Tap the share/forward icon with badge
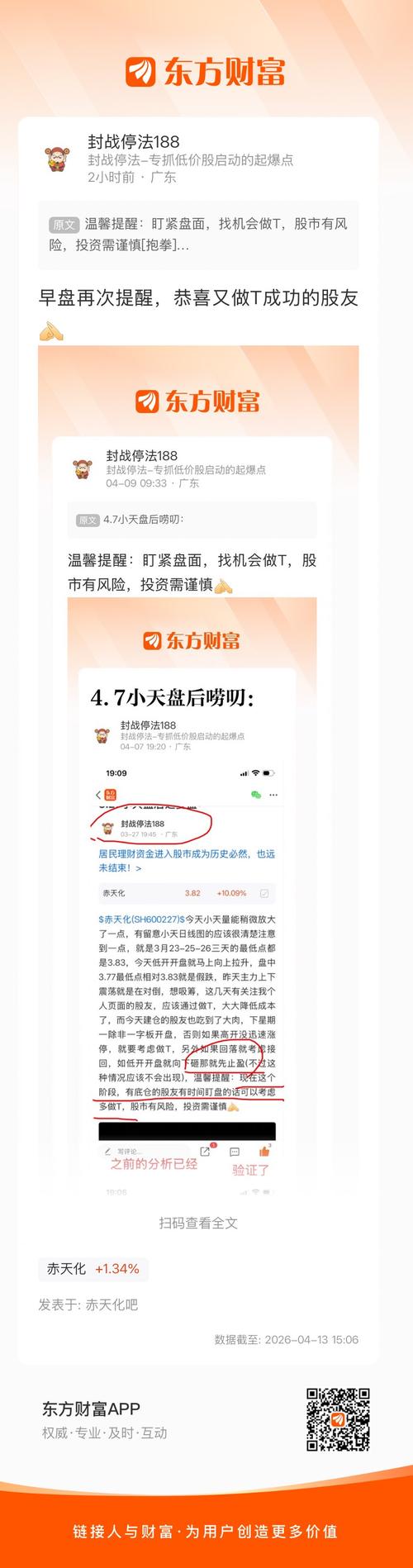The height and width of the screenshot is (1568, 413). 205,1150
